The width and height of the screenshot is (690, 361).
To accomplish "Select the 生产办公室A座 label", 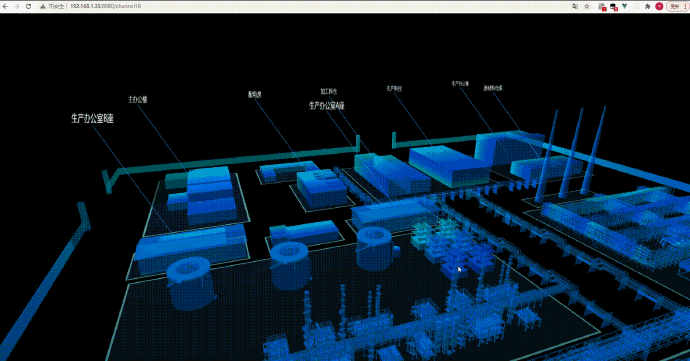I will (x=327, y=106).
